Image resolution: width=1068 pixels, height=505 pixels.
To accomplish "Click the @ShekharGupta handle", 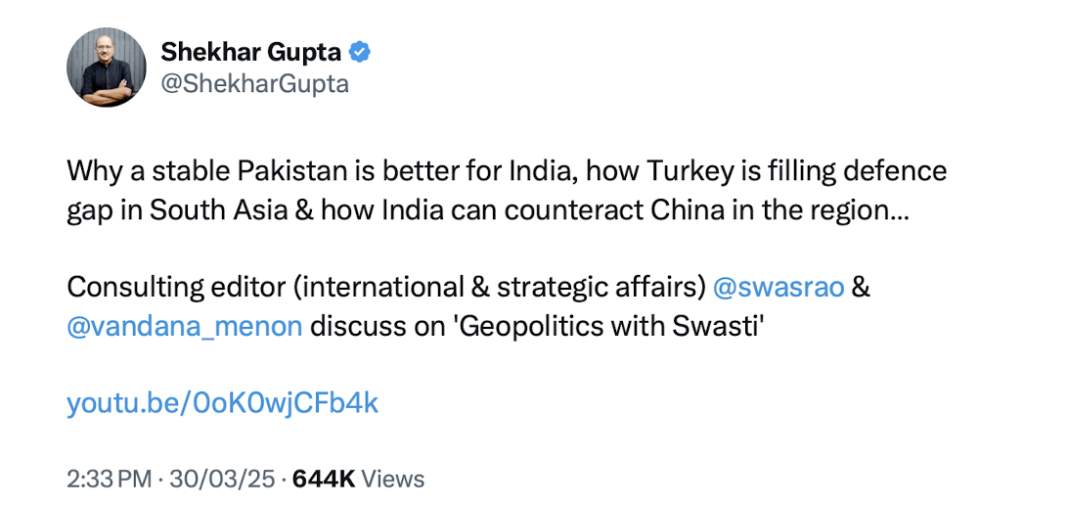I will [x=254, y=84].
